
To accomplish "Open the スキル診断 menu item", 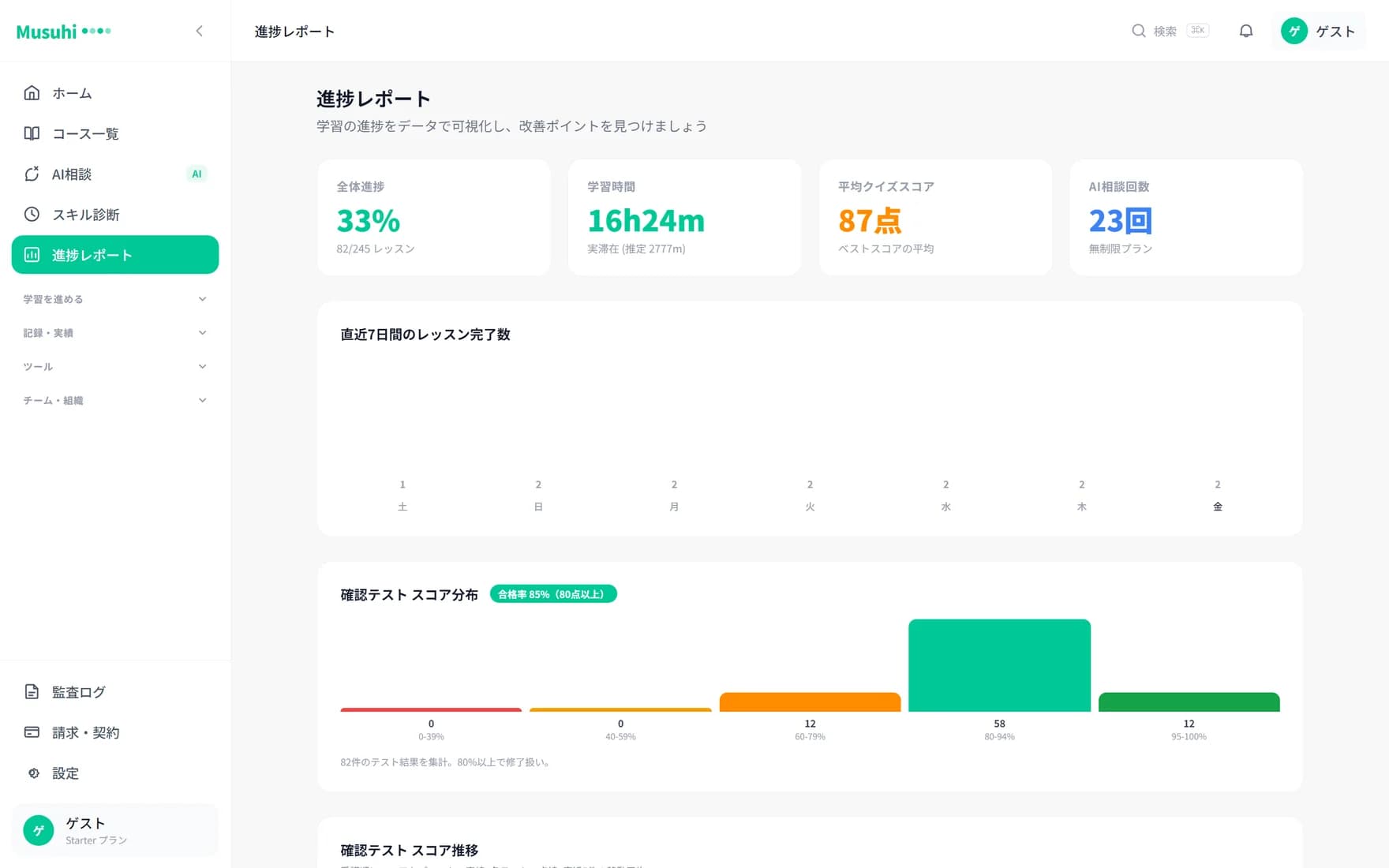I will tap(115, 215).
